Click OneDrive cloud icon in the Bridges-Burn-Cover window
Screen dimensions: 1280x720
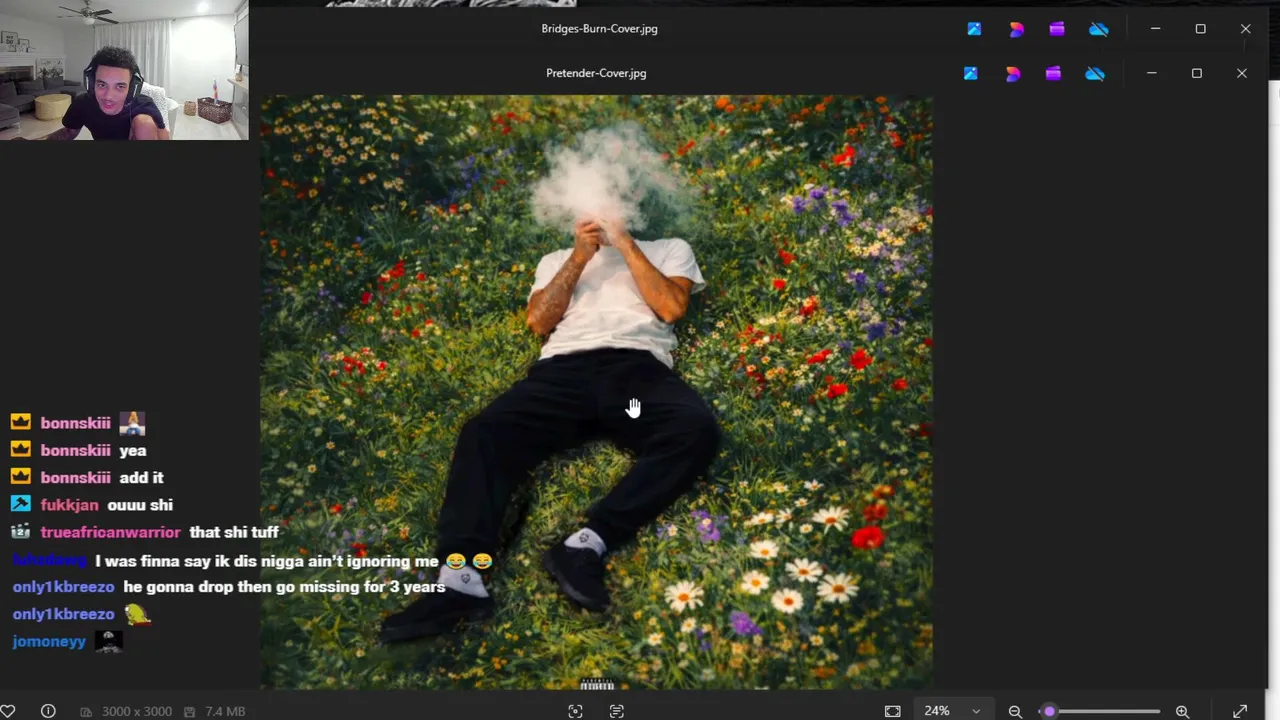click(1099, 29)
